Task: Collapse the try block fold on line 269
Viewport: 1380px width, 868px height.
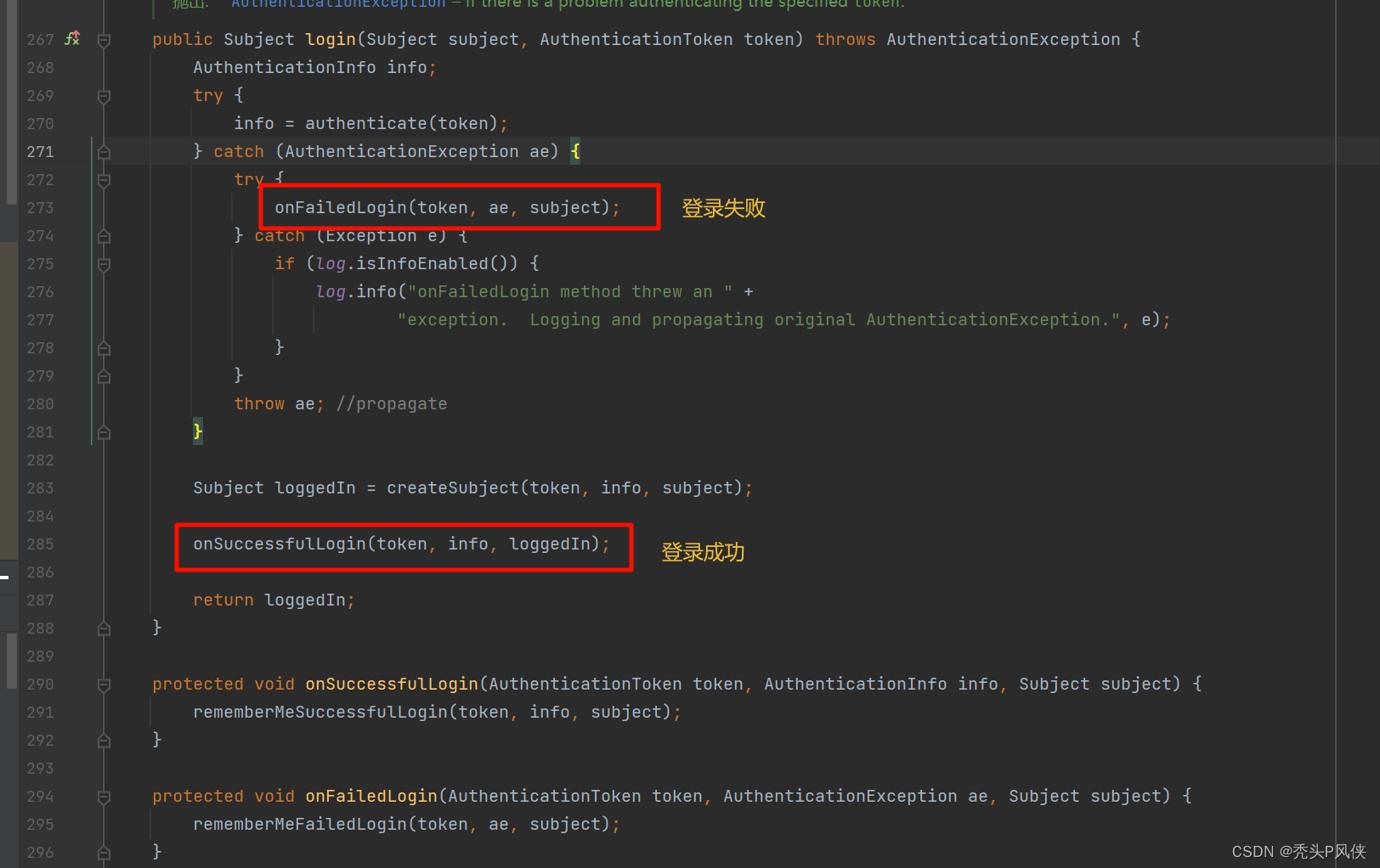Action: click(x=104, y=96)
